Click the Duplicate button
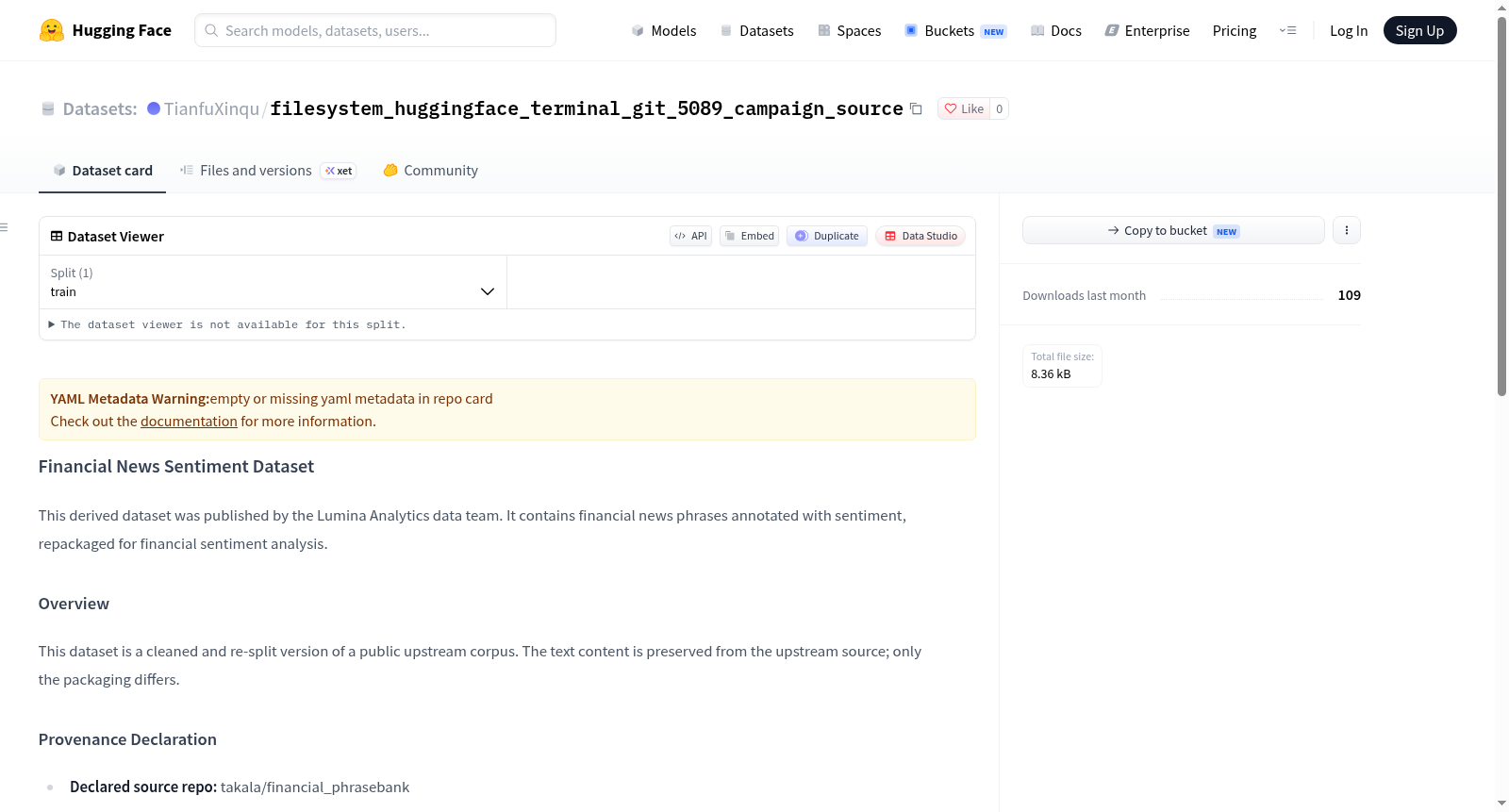This screenshot has height=812, width=1509. coord(827,236)
